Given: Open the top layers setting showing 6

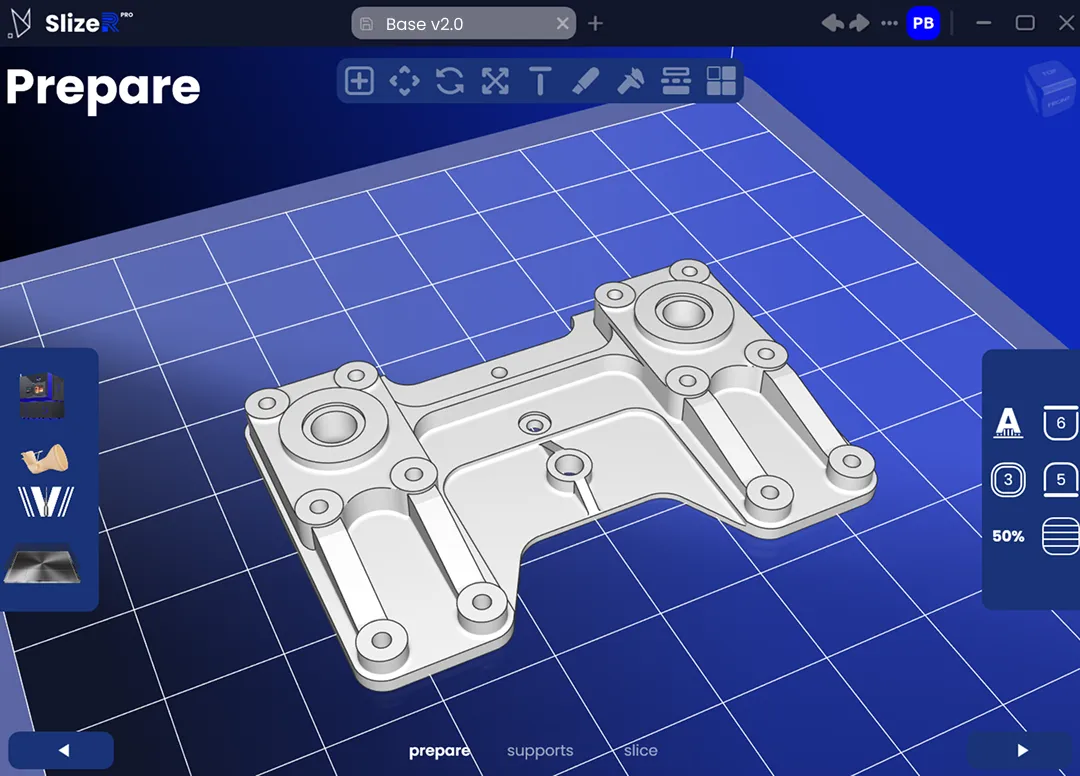Looking at the screenshot, I should [1061, 423].
